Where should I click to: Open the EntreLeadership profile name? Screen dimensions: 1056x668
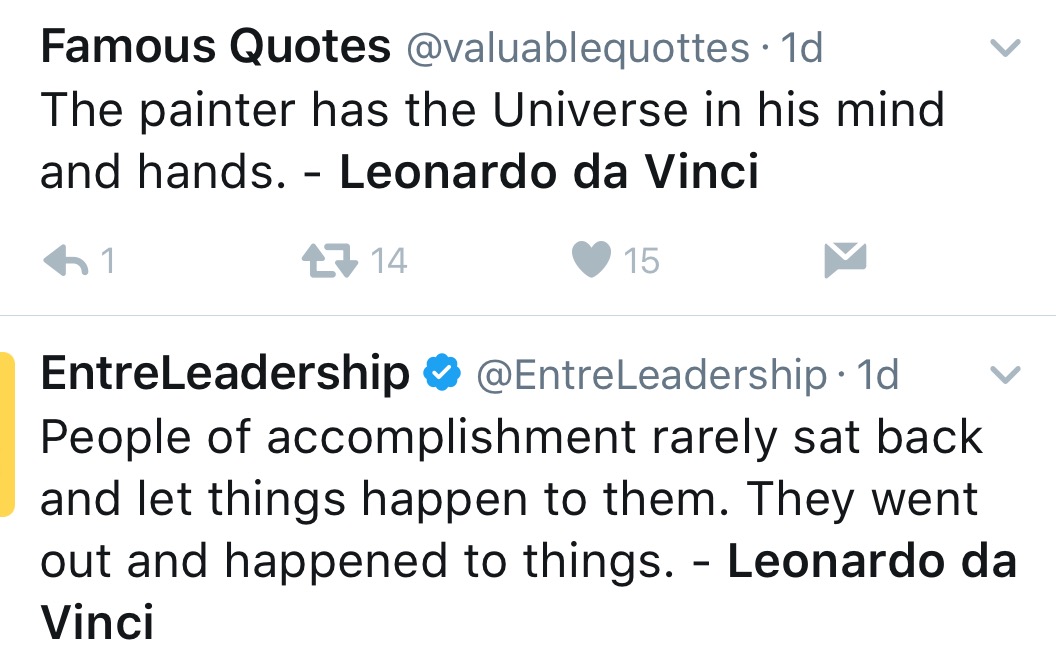225,374
